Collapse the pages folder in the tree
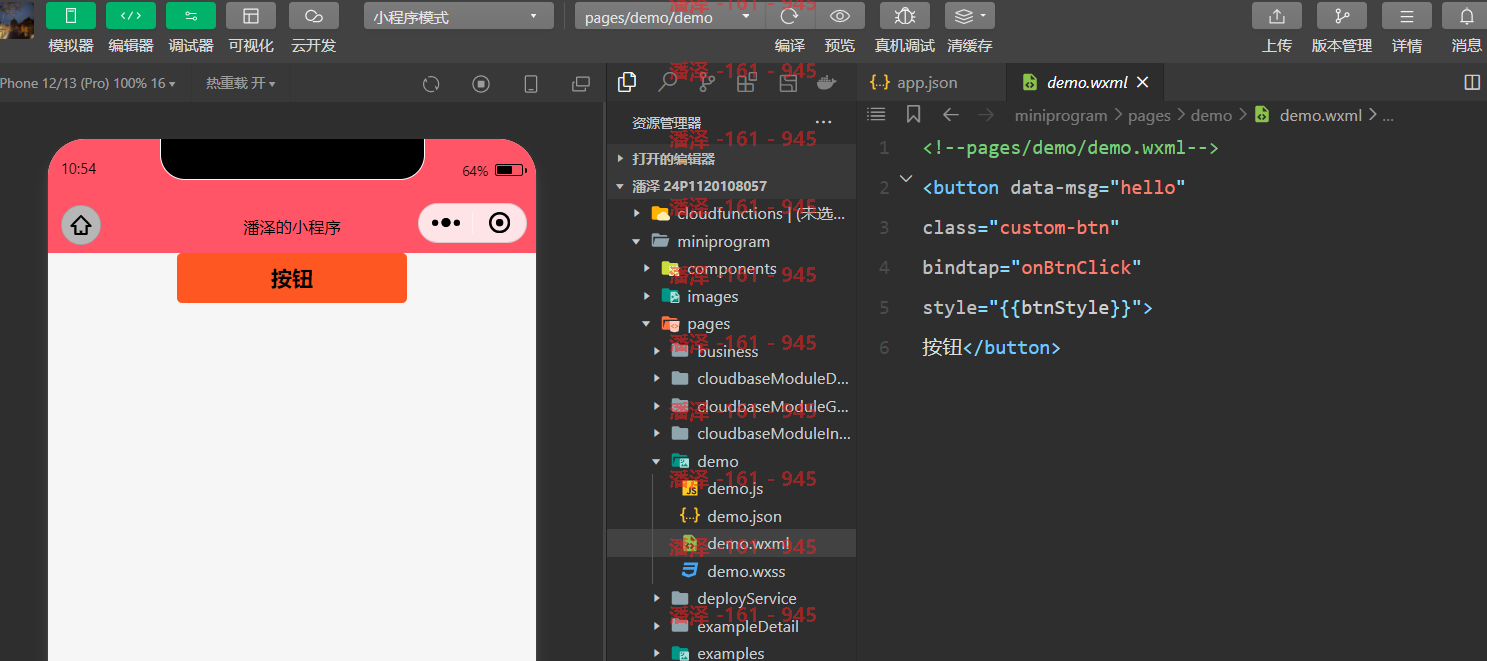Image resolution: width=1487 pixels, height=661 pixels. [731, 323]
